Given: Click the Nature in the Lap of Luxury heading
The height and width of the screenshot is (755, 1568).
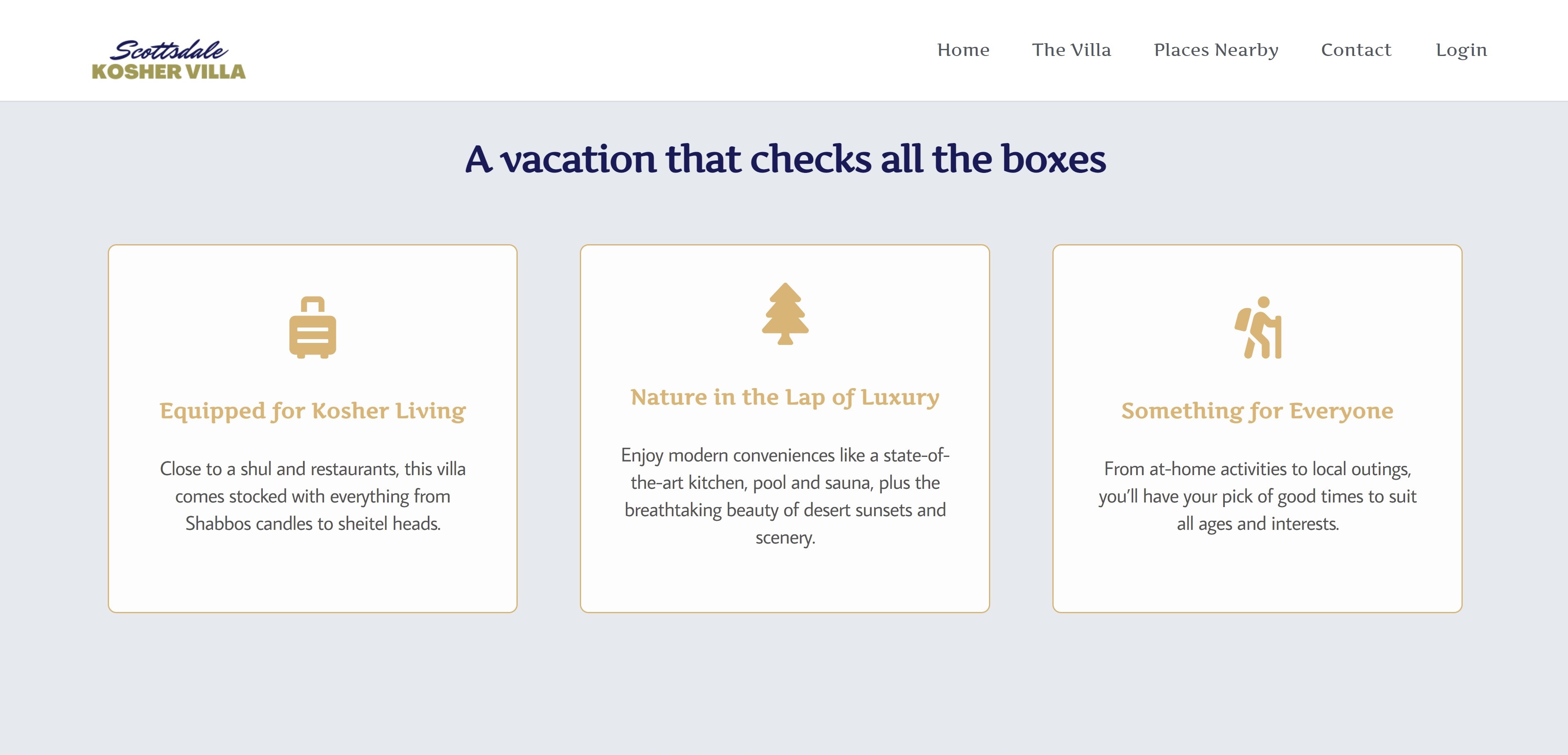Looking at the screenshot, I should (785, 397).
